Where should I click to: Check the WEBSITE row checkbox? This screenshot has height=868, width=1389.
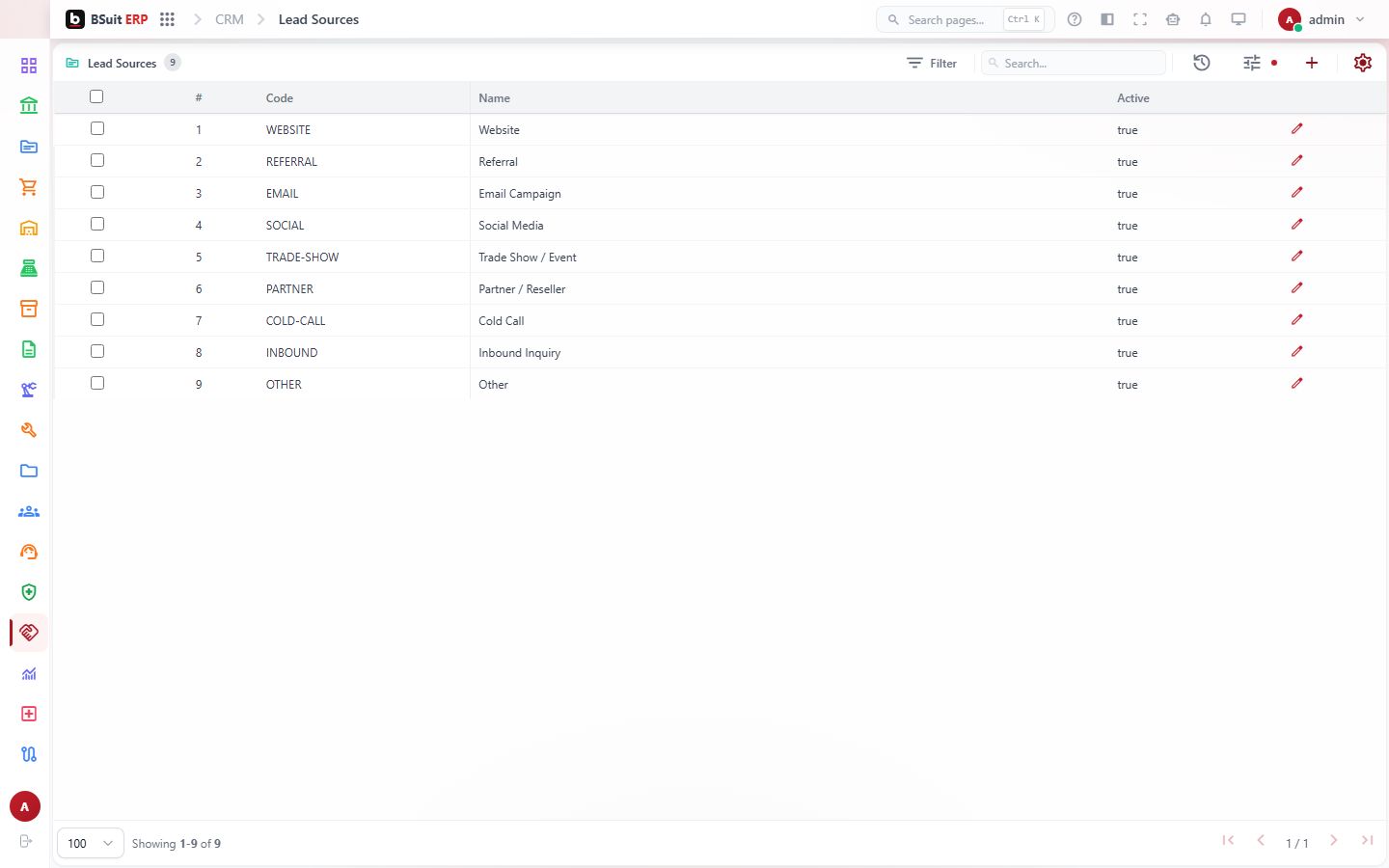point(97,128)
